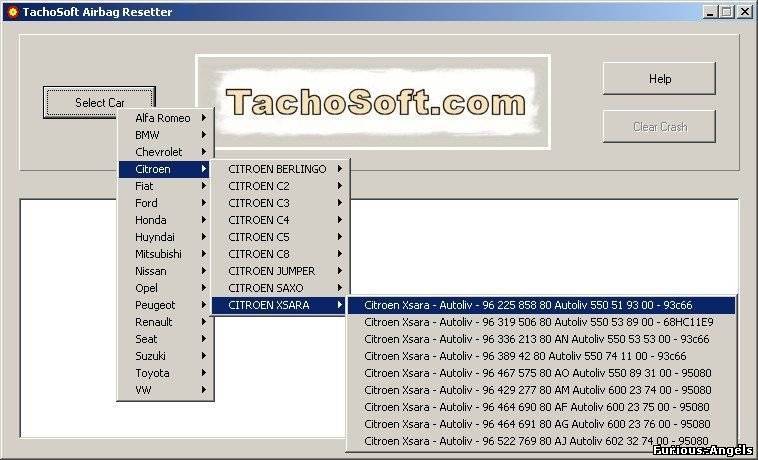Select Xsara Autoliv 96 225 858 80 93c66

tap(542, 305)
